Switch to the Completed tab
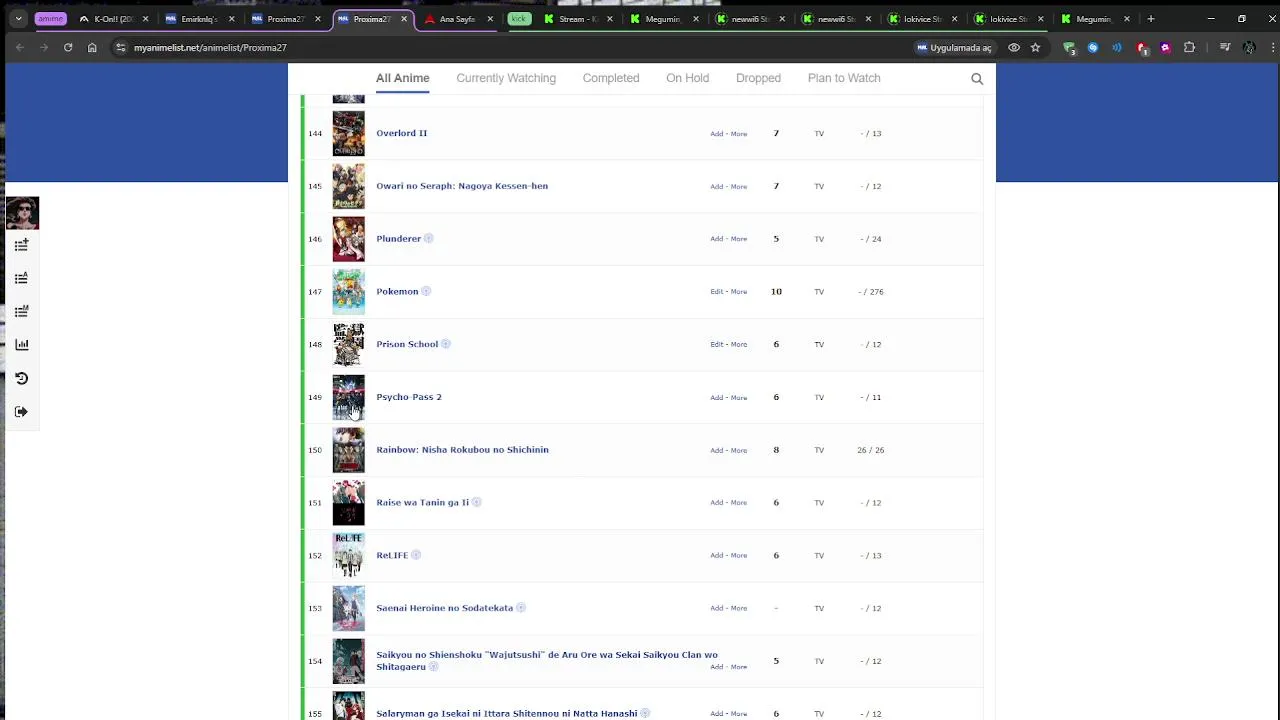 tap(611, 78)
